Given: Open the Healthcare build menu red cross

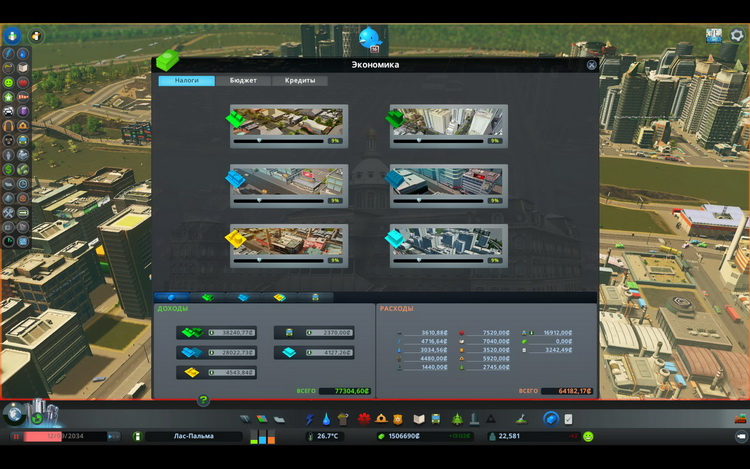Looking at the screenshot, I should [364, 419].
